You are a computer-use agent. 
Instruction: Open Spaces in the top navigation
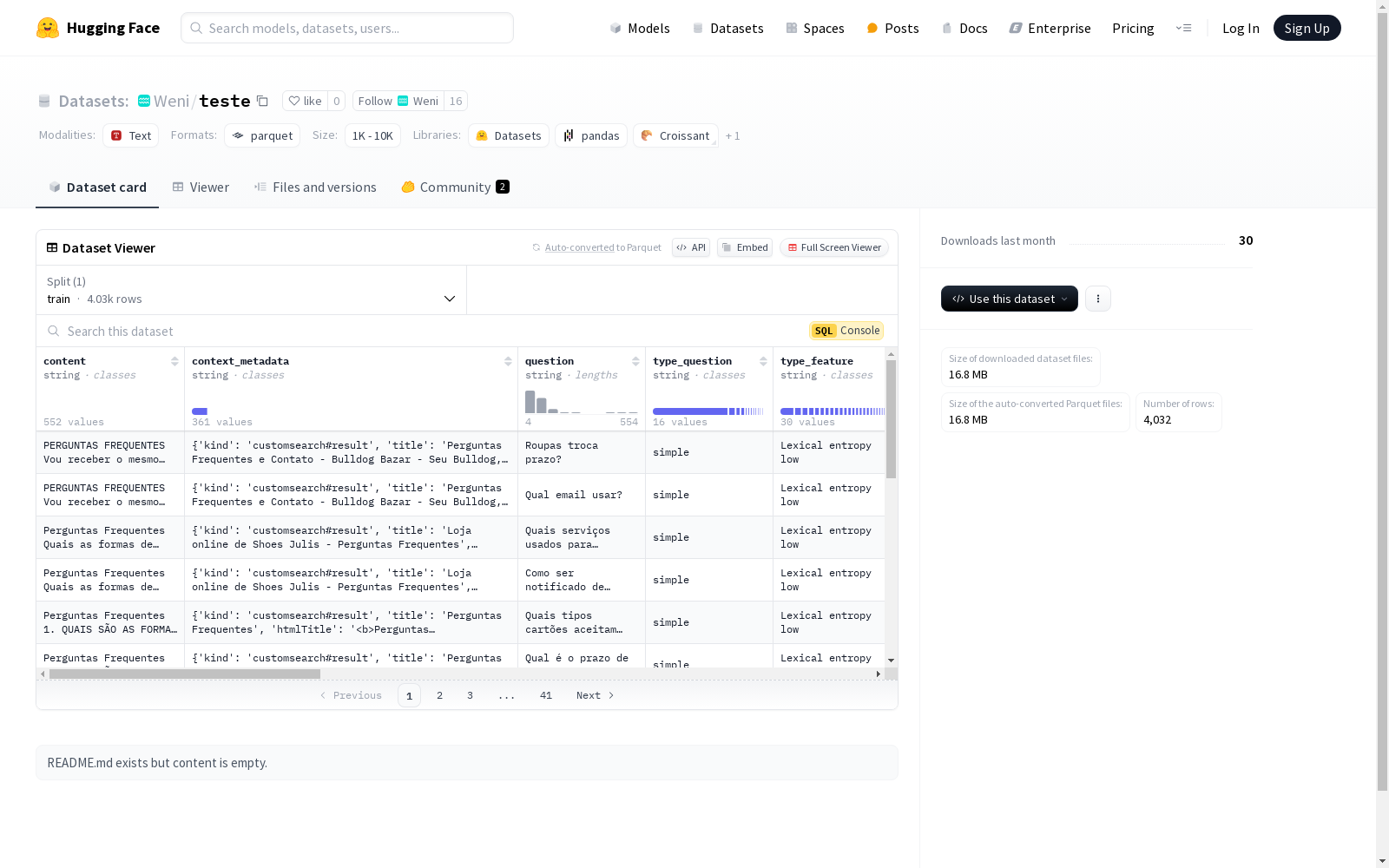coord(815,28)
